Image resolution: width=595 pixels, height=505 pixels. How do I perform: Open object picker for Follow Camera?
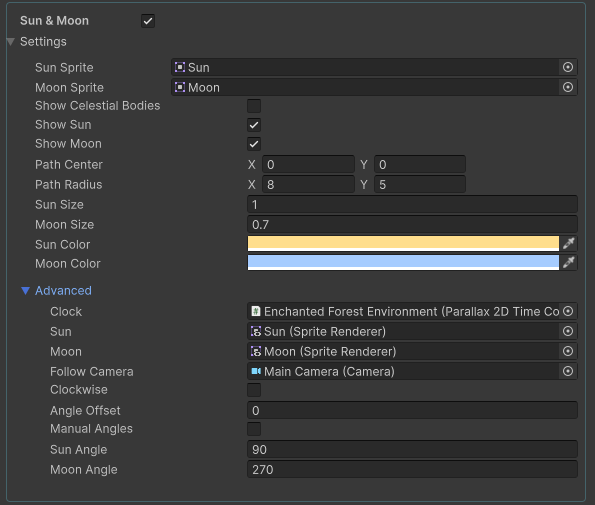click(568, 371)
